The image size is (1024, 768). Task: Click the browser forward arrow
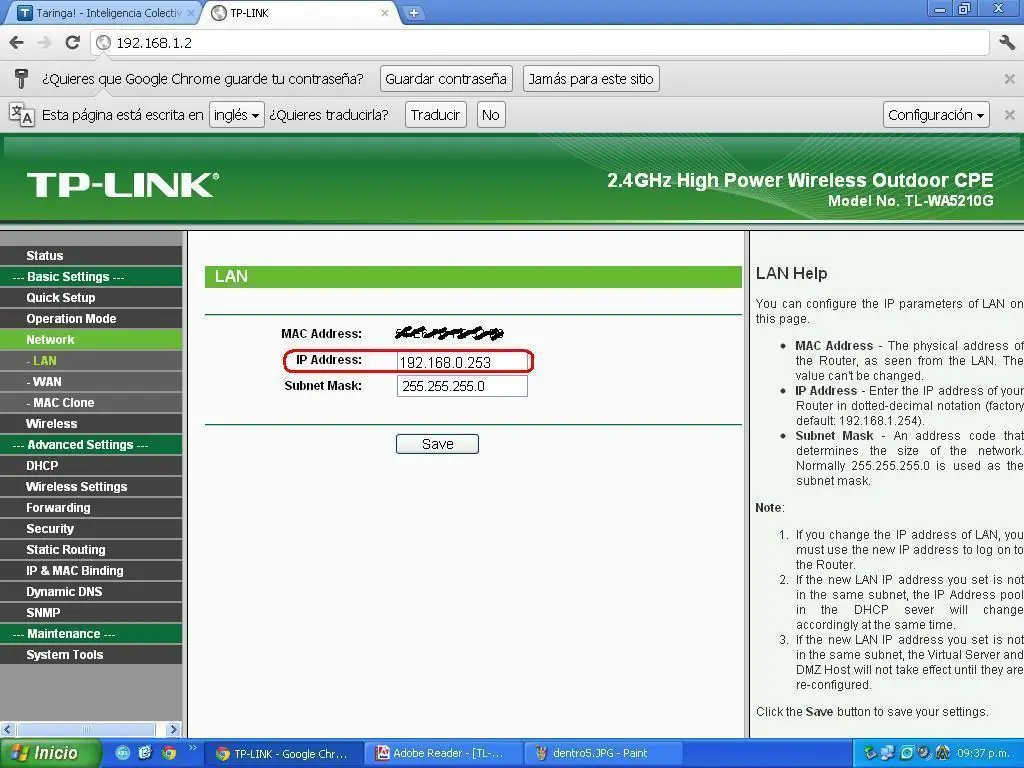pos(44,43)
